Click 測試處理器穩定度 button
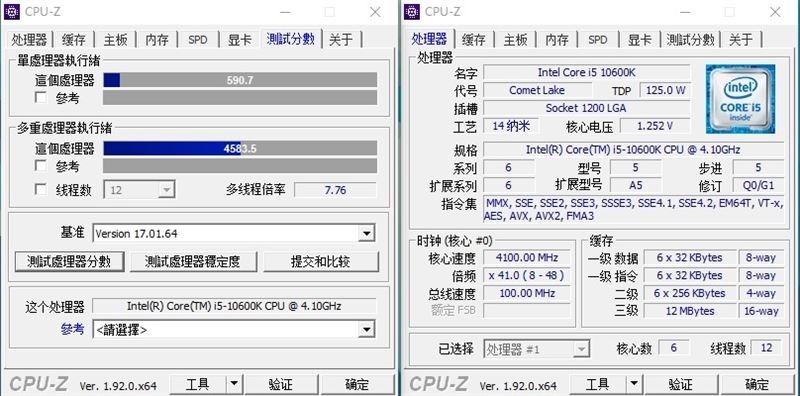The height and width of the screenshot is (396, 800). pos(192,262)
